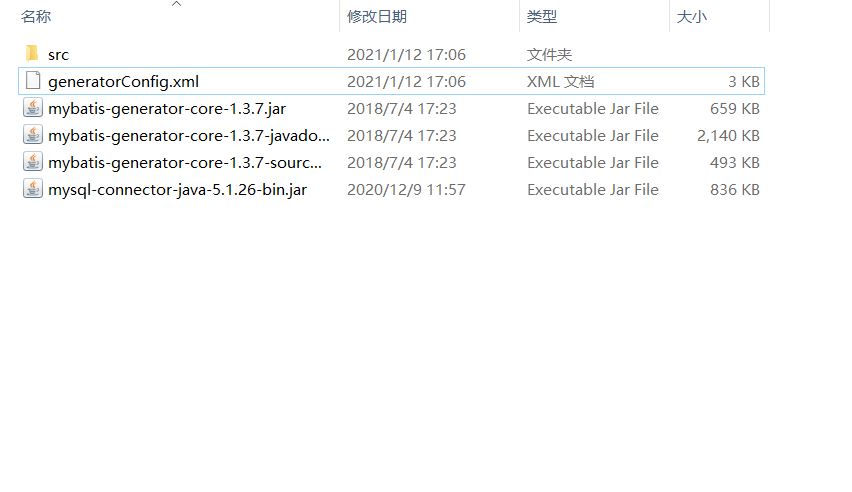The image size is (852, 492).
Task: Click the 2020/12/9 11:57 date cell
Action: [x=406, y=190]
